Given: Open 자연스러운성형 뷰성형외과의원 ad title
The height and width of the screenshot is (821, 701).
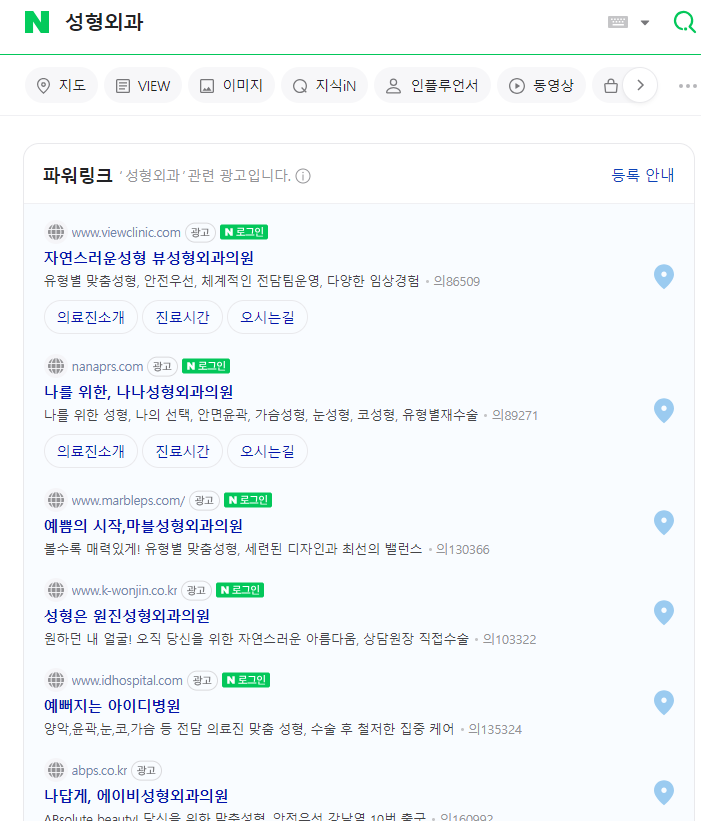Looking at the screenshot, I should [x=149, y=258].
